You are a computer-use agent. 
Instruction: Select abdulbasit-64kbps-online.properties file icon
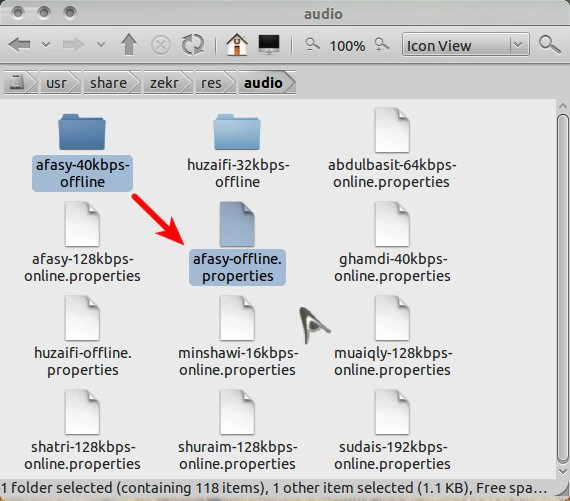[x=392, y=131]
